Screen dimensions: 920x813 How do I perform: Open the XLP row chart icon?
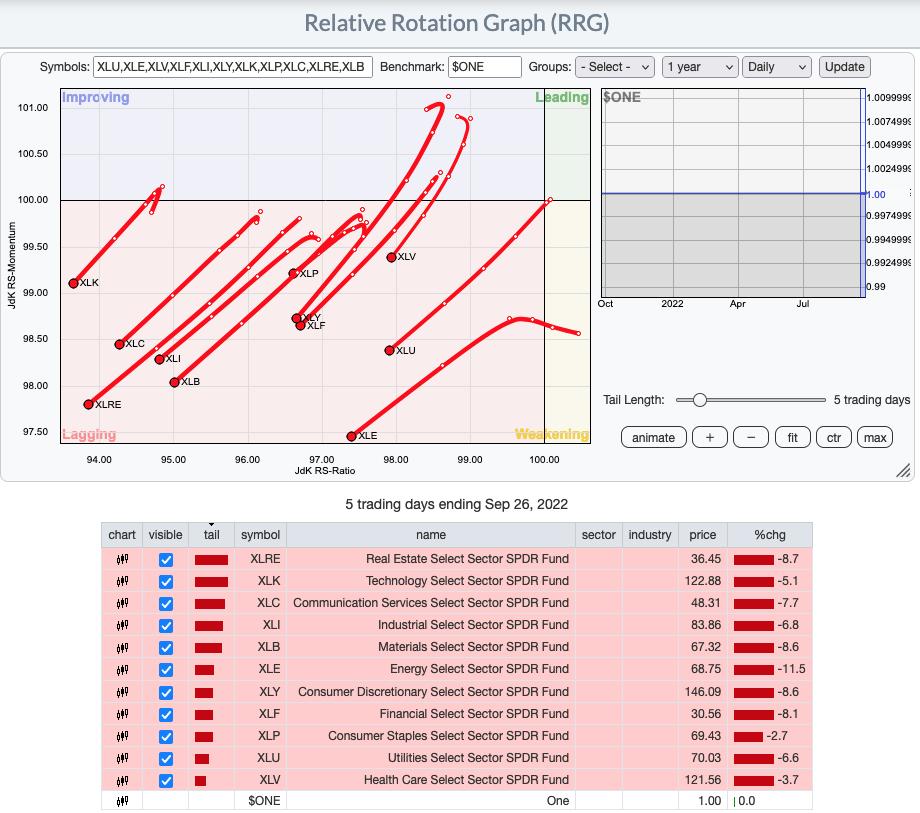122,736
